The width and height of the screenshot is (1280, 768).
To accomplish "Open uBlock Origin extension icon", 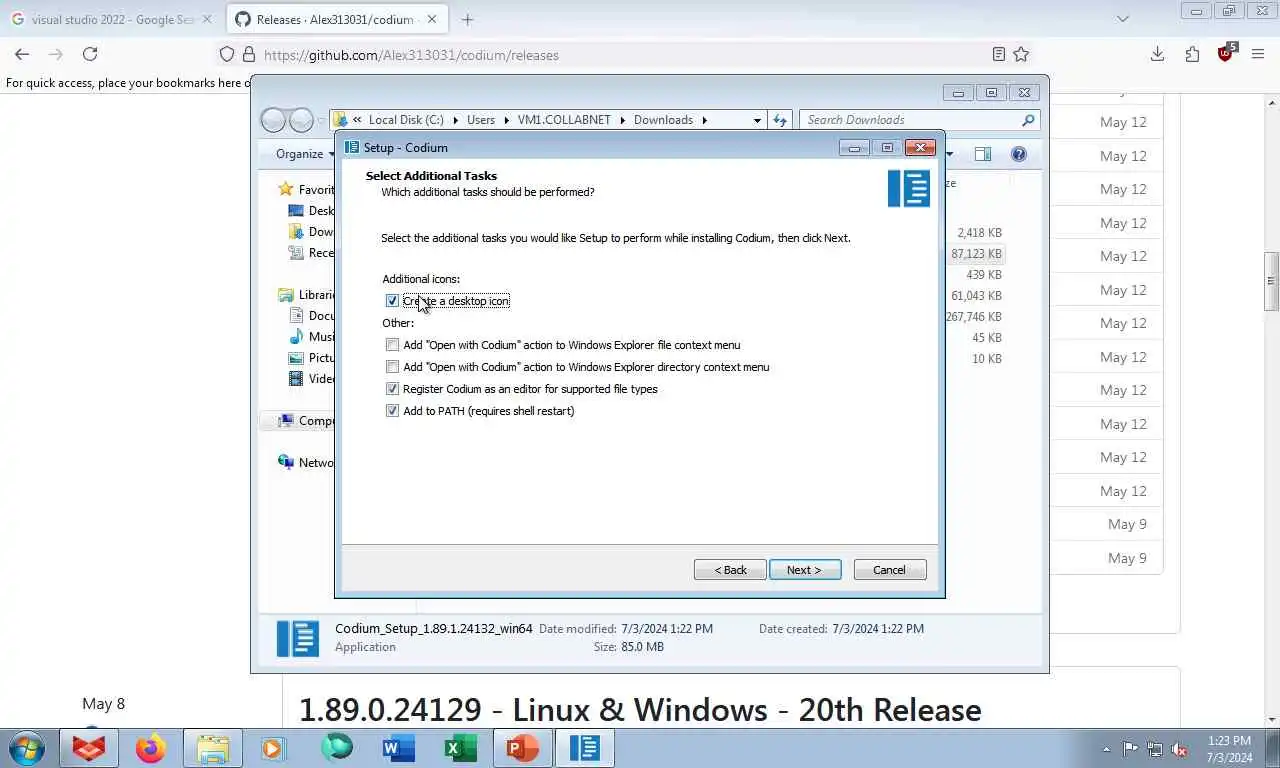I will [x=1226, y=53].
